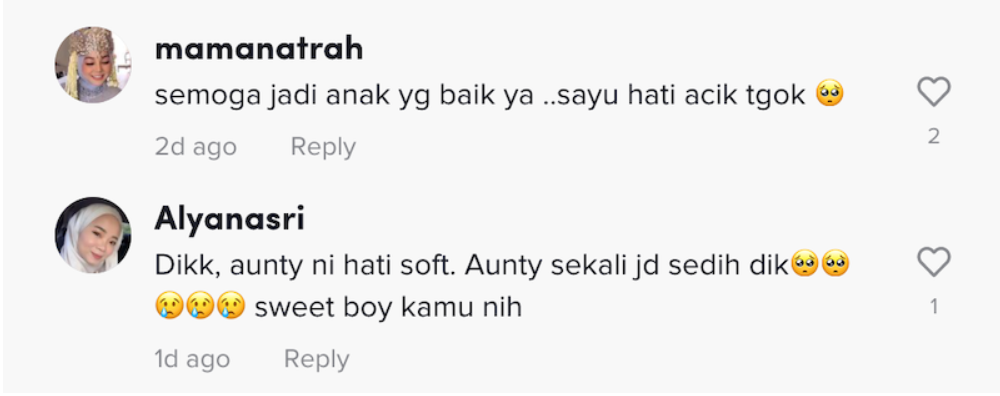Click the text 'Dikk, aunty ni hati soft.'
Image resolution: width=1000 pixels, height=396 pixels.
307,265
